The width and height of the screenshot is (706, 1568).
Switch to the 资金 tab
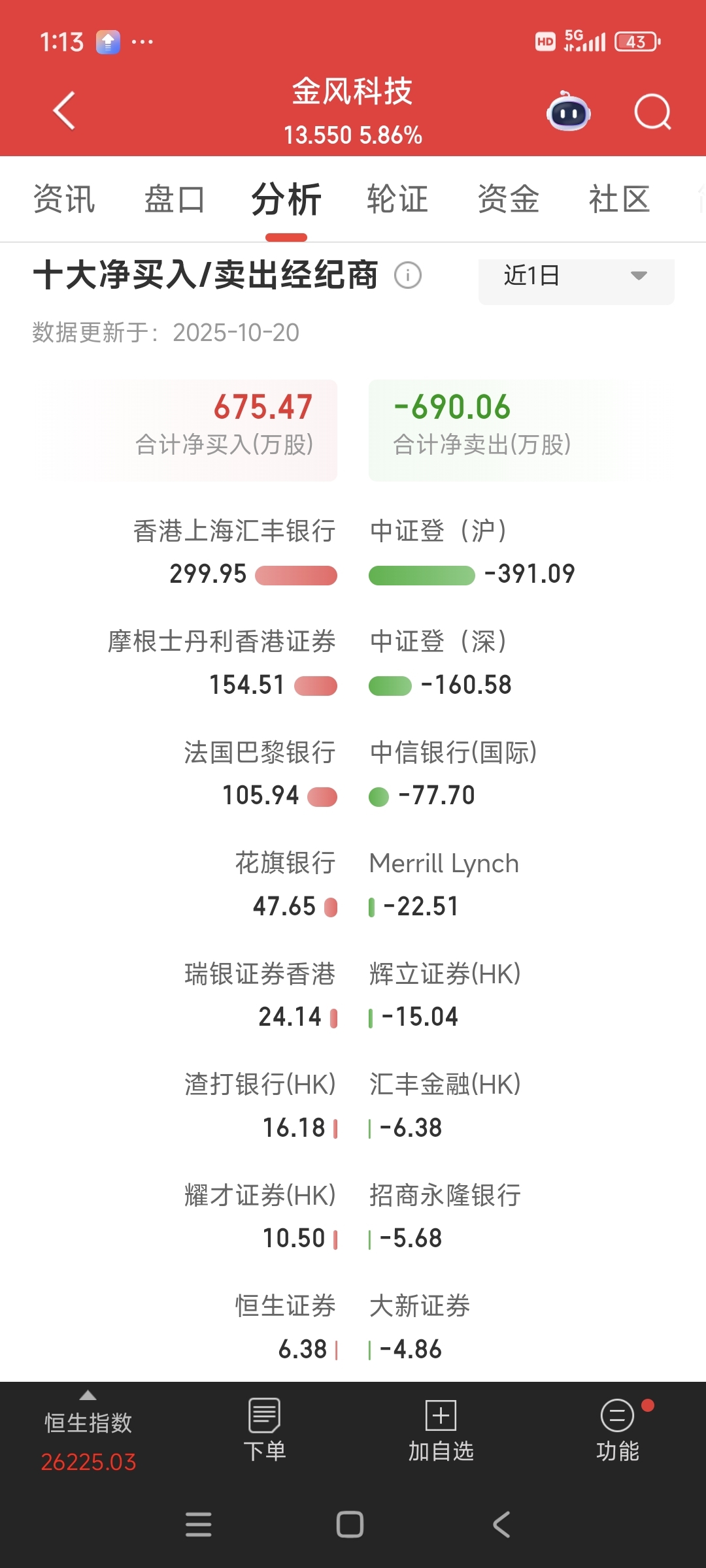coord(508,199)
